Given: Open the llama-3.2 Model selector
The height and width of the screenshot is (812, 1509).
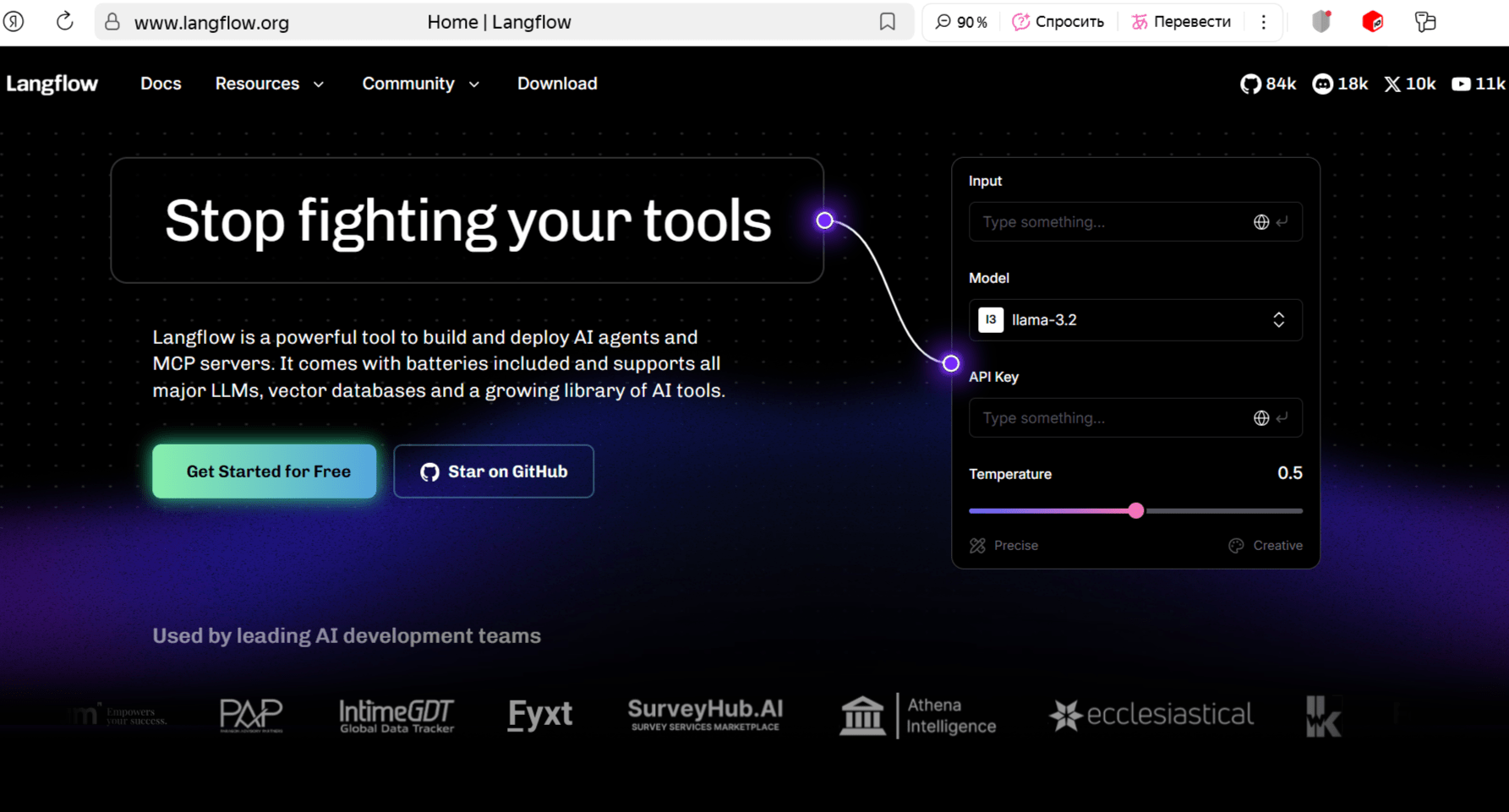Looking at the screenshot, I should point(1134,320).
